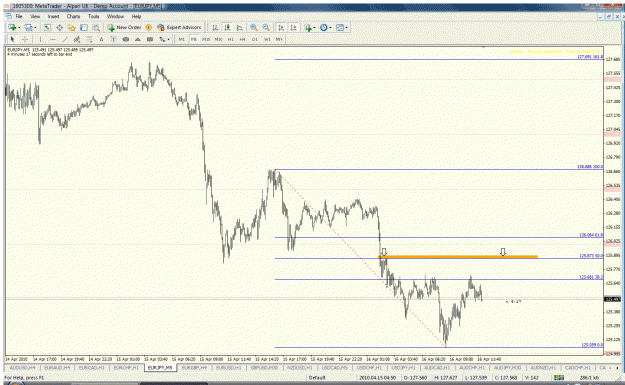Image resolution: width=625 pixels, height=385 pixels.
Task: Toggle chart Auto Scroll icon
Action: pos(281,28)
